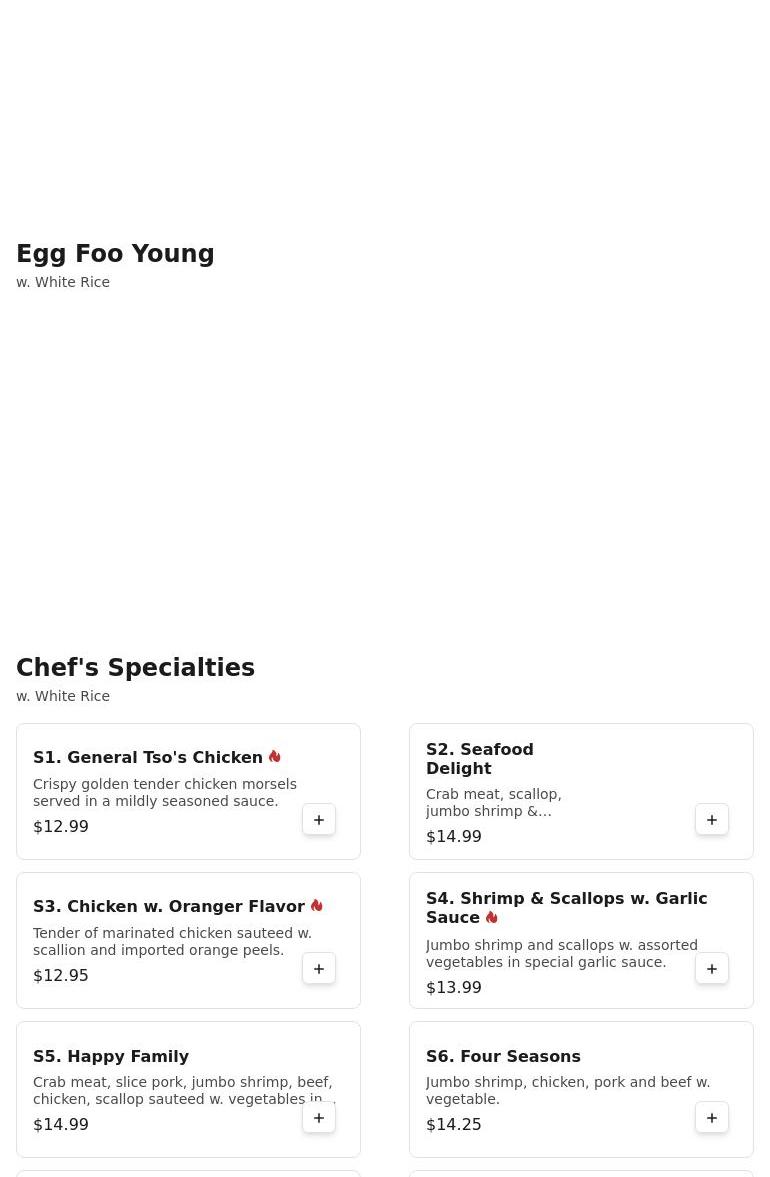Click Happy Family's crab meat description text

click(x=183, y=1091)
